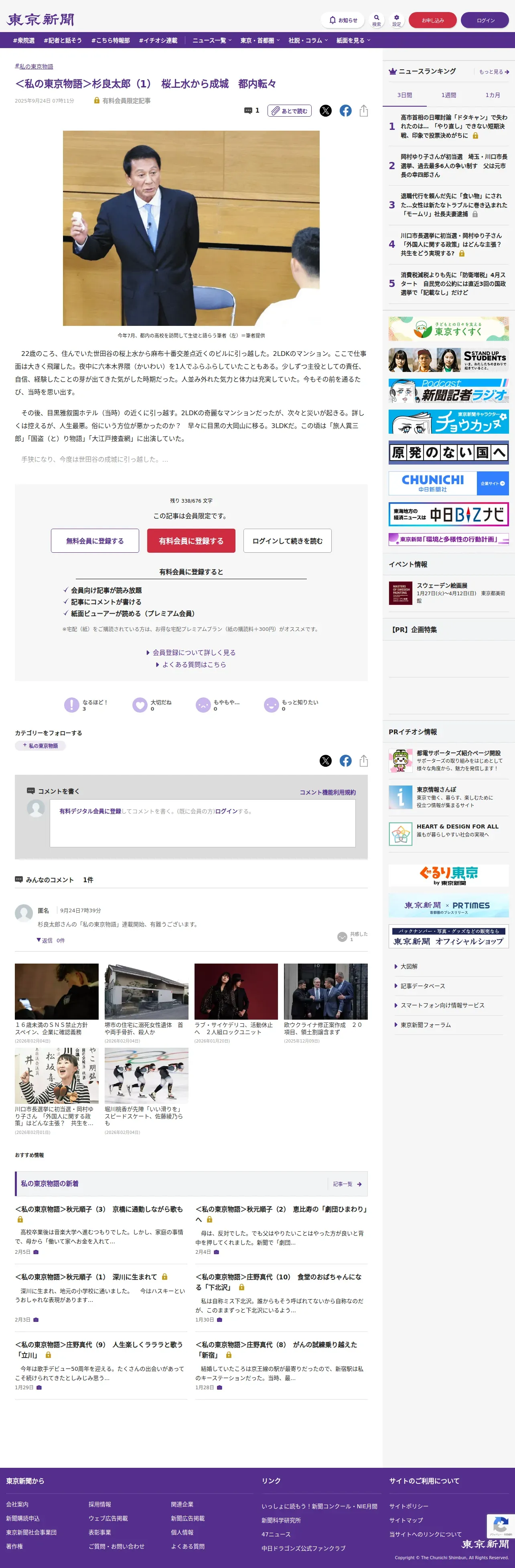Image resolution: width=515 pixels, height=1568 pixels.
Task: Select the 1週間 ranking tab
Action: pos(448,95)
